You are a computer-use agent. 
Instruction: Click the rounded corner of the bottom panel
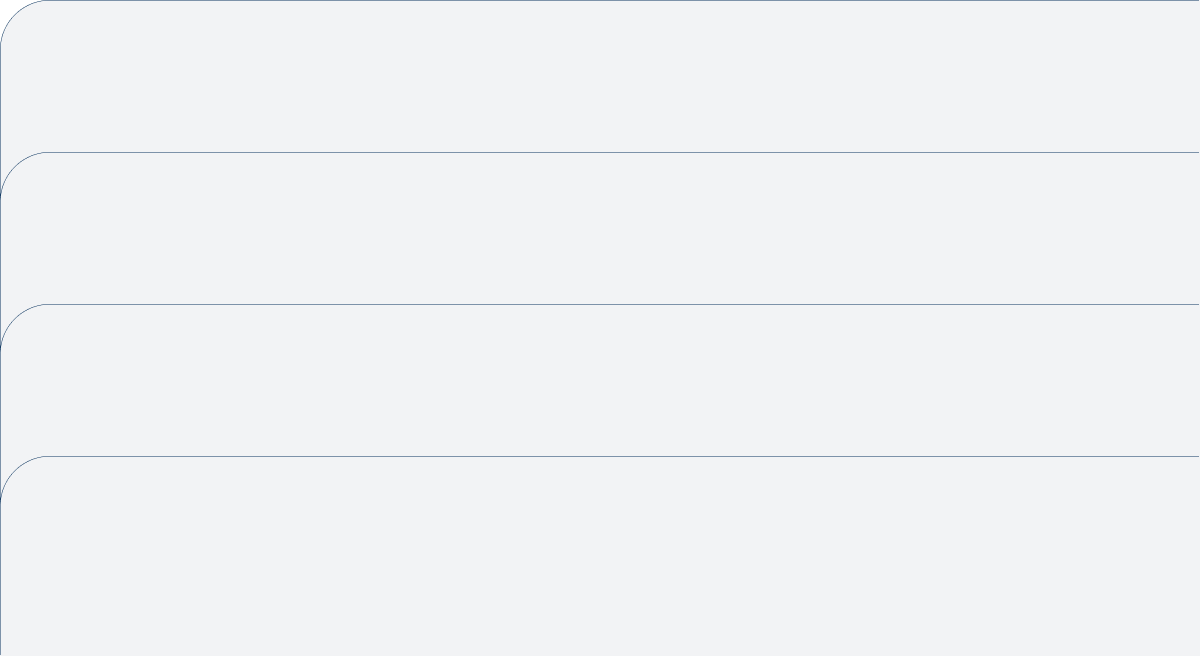(14, 470)
